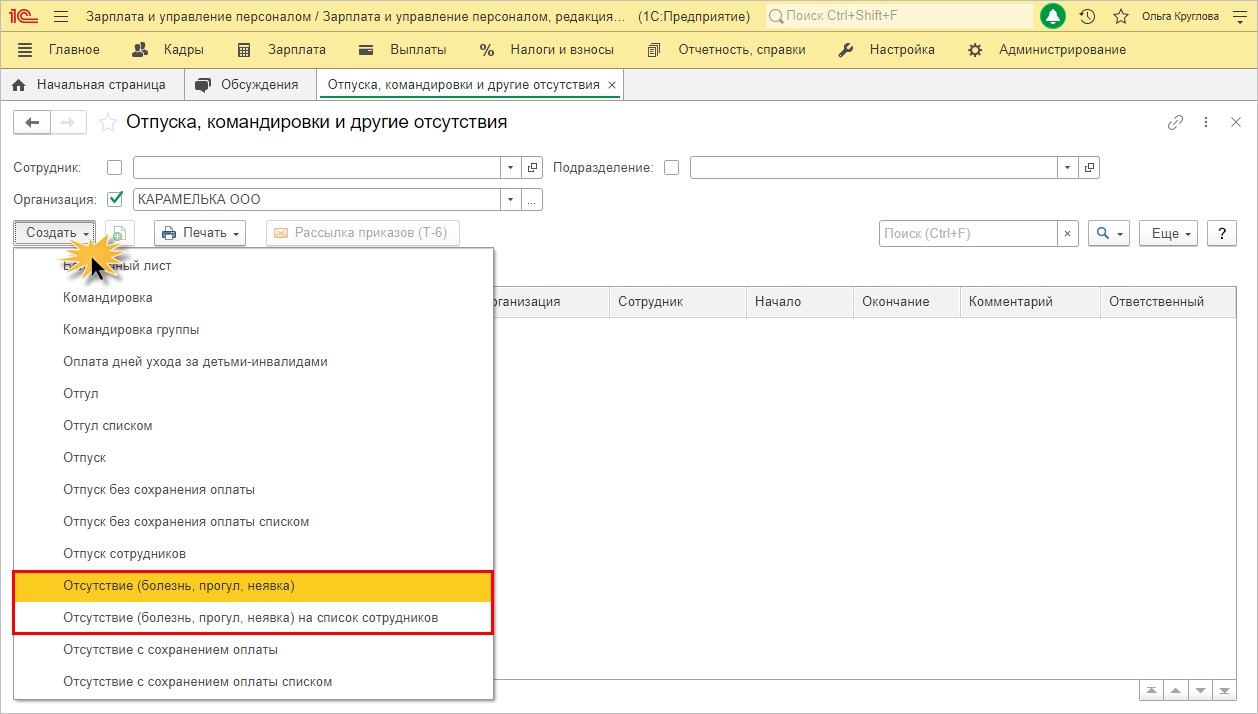
Task: Expand the Сотрудник field dropdown arrow
Action: click(511, 168)
